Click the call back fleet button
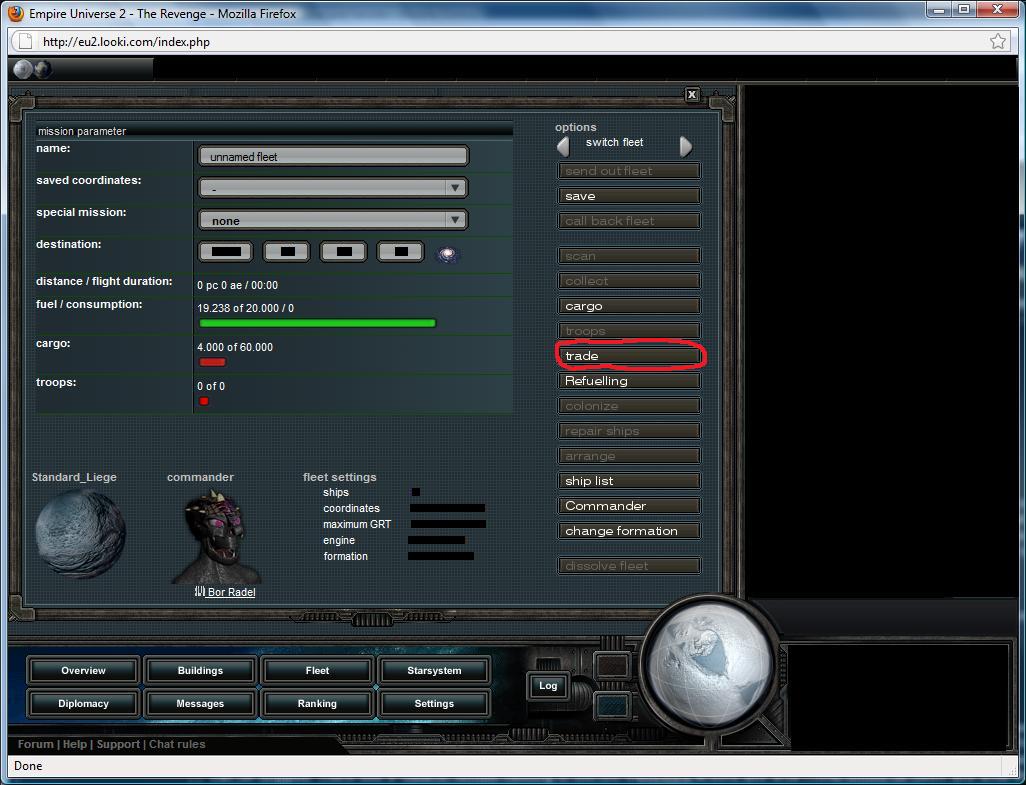Screen dimensions: 1026x785 [629, 220]
